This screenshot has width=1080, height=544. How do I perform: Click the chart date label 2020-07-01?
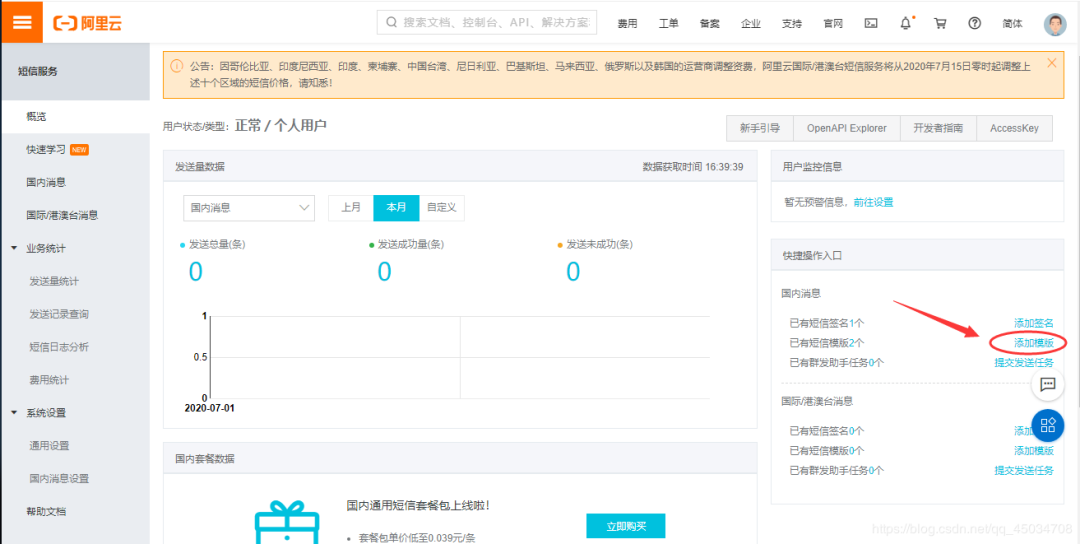point(209,408)
